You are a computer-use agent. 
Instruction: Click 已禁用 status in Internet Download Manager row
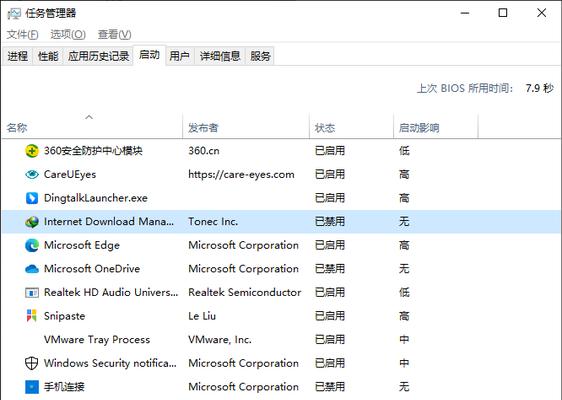click(330, 222)
